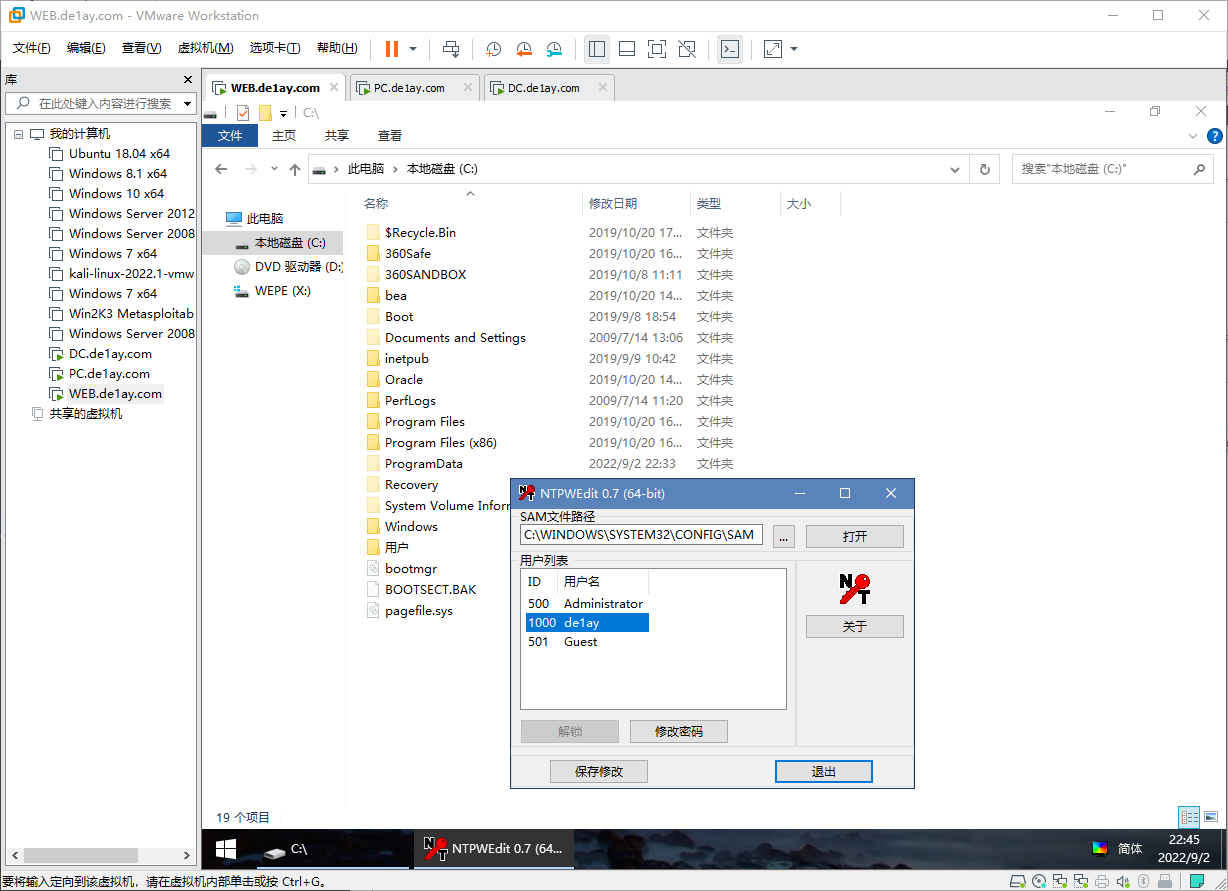1228x891 pixels.
Task: Click the library horizontal scrollbar
Action: (x=82, y=856)
